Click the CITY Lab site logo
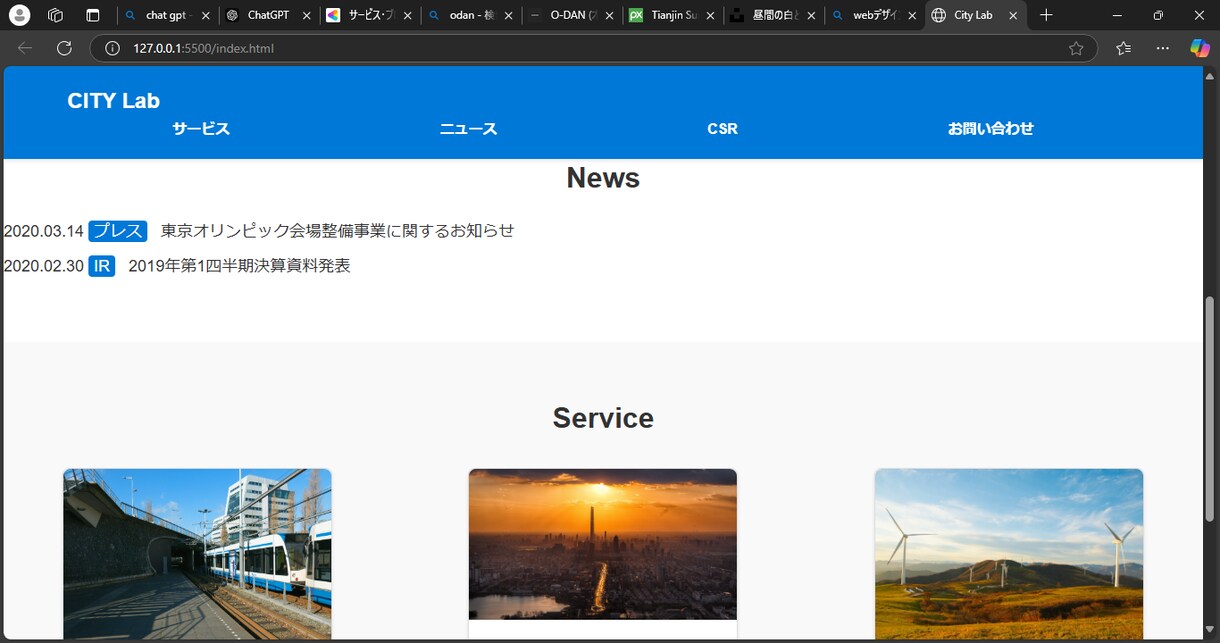The height and width of the screenshot is (643, 1220). (x=113, y=100)
